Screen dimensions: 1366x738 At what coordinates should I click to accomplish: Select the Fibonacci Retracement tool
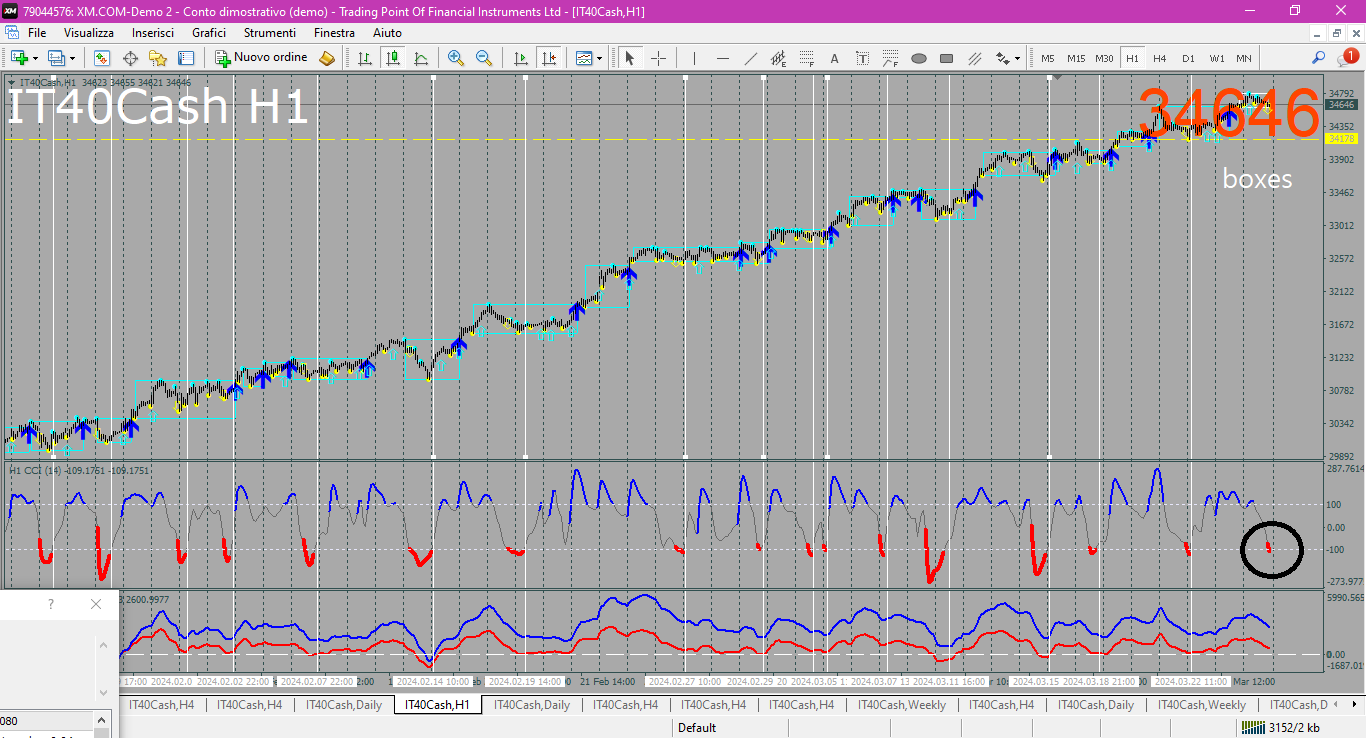(806, 58)
